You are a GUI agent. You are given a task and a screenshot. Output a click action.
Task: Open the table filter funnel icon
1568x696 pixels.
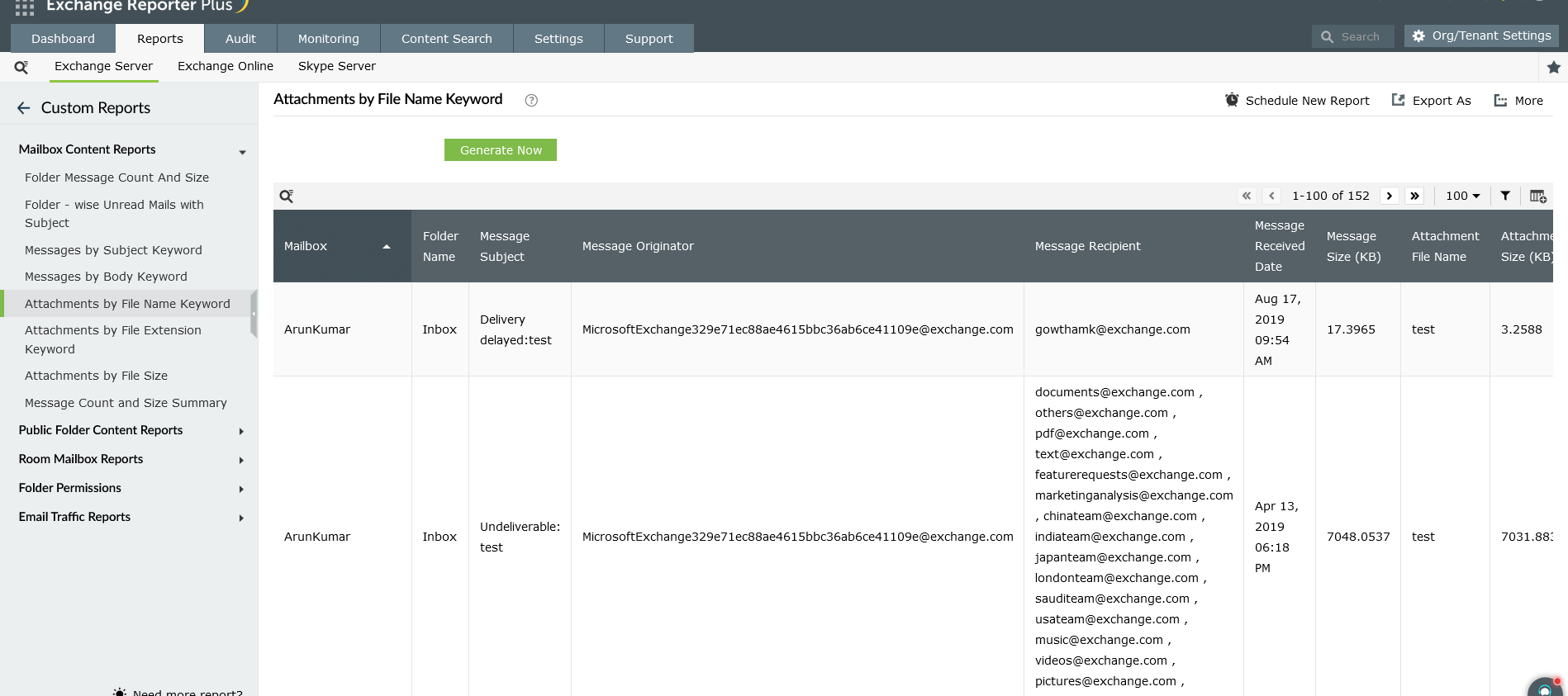tap(1505, 196)
